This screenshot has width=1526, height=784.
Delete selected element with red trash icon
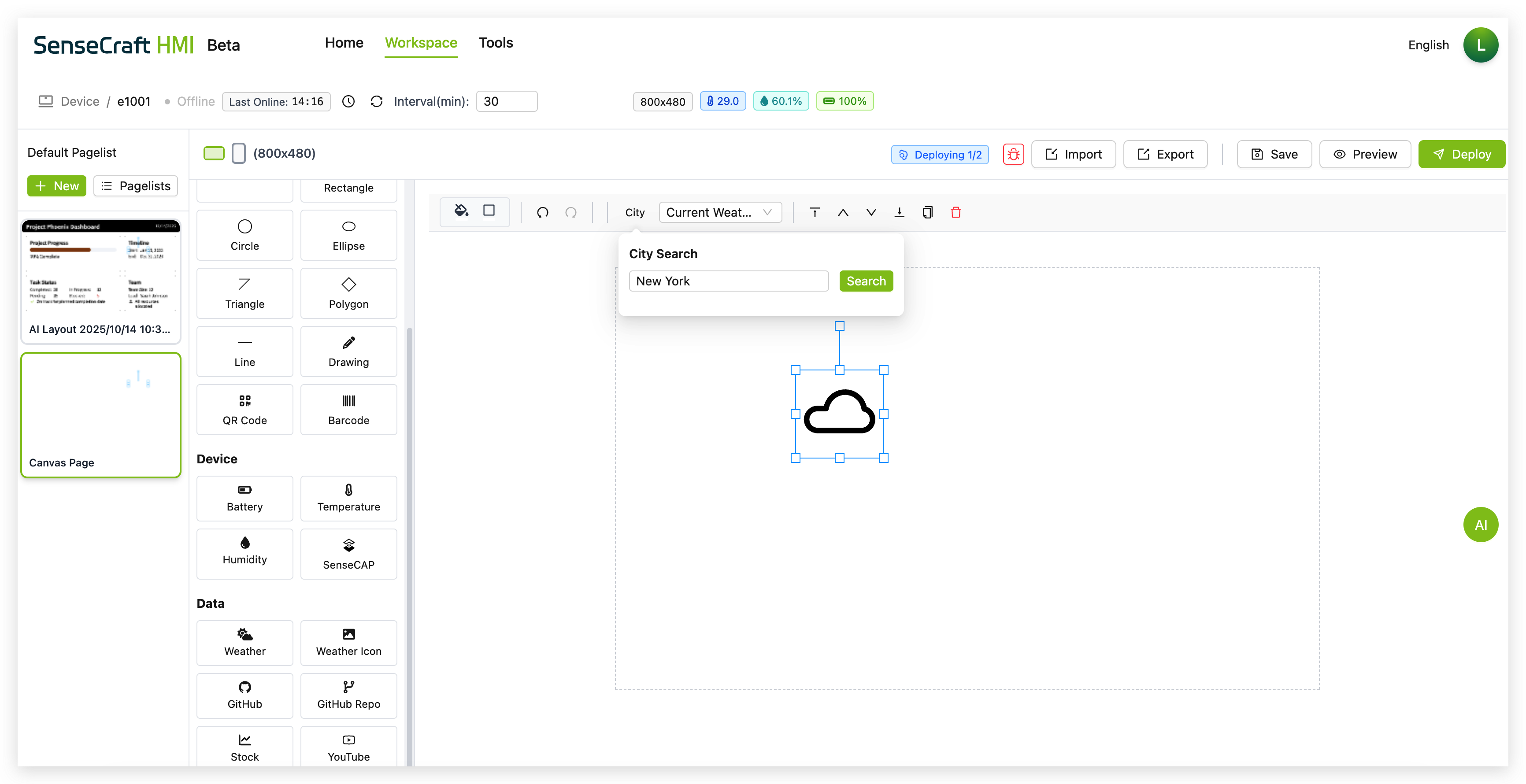click(x=956, y=213)
